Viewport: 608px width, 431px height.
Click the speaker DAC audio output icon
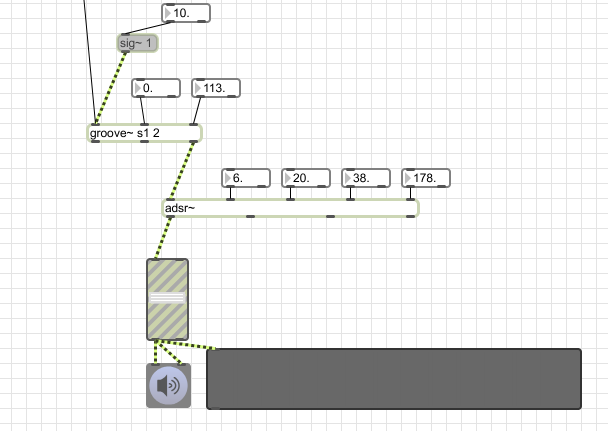[168, 386]
